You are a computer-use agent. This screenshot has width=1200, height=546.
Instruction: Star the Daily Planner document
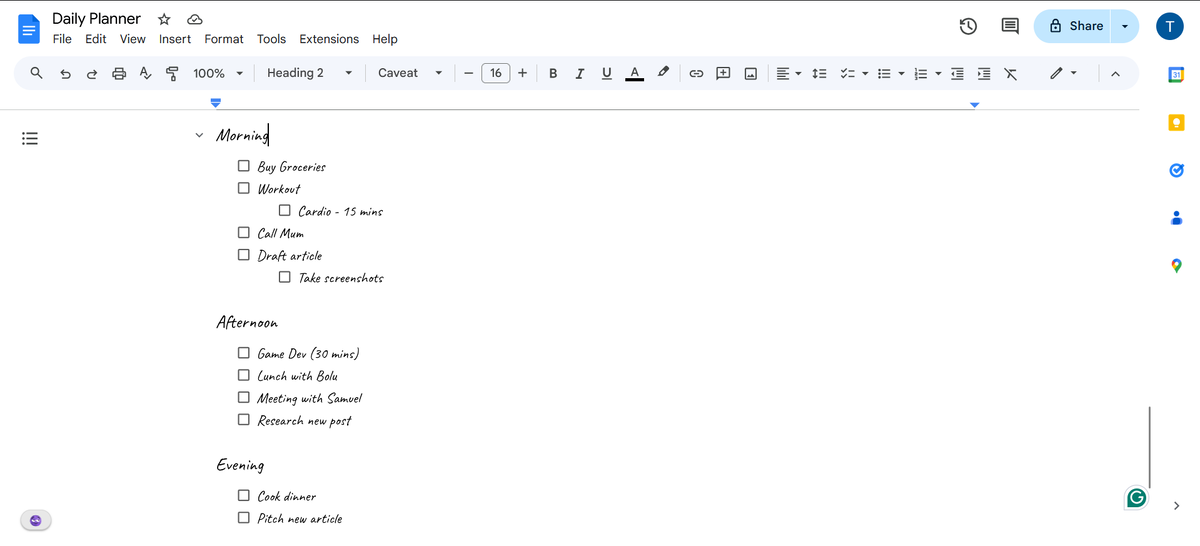pos(164,19)
